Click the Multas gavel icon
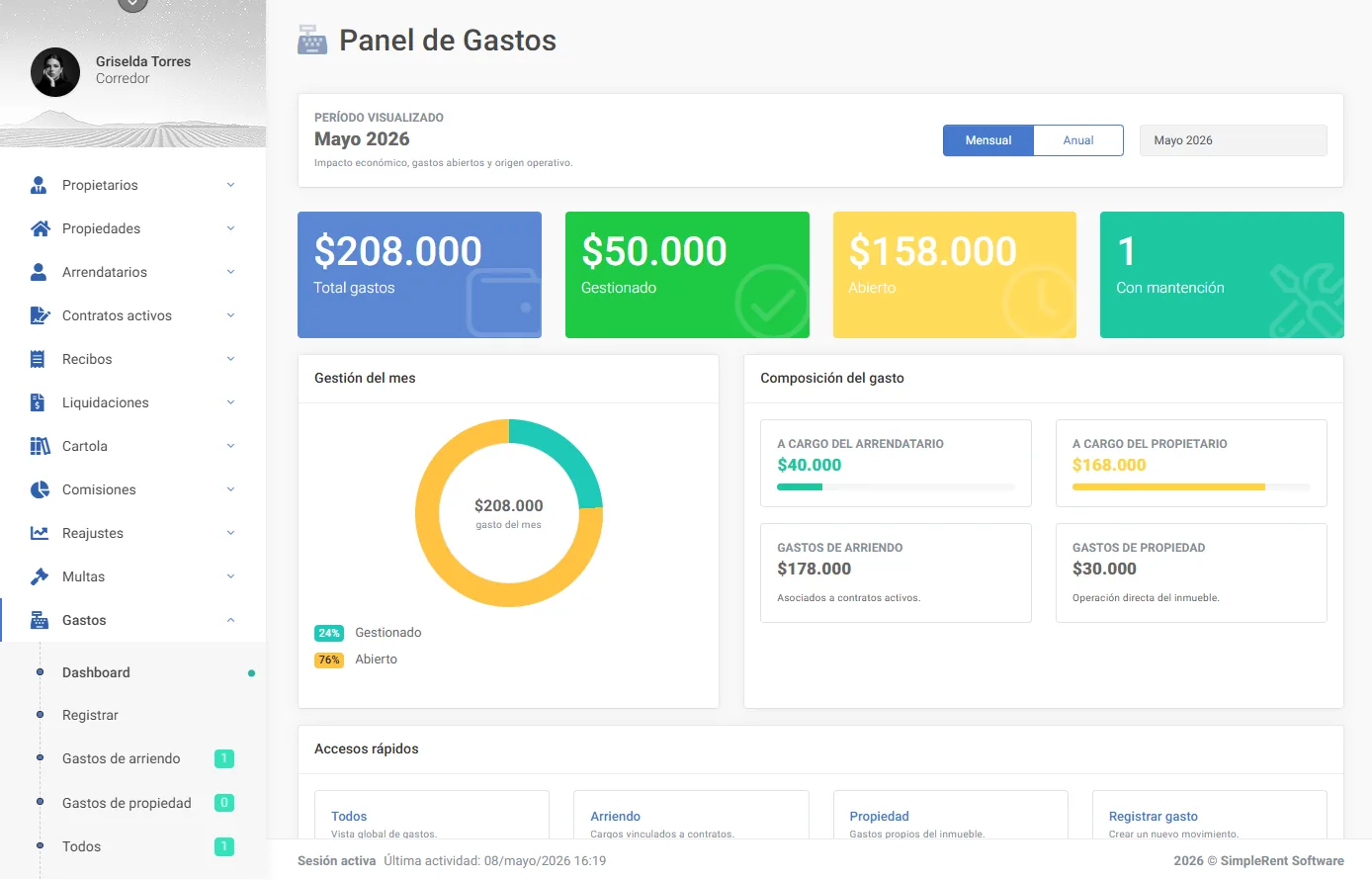 (40, 576)
